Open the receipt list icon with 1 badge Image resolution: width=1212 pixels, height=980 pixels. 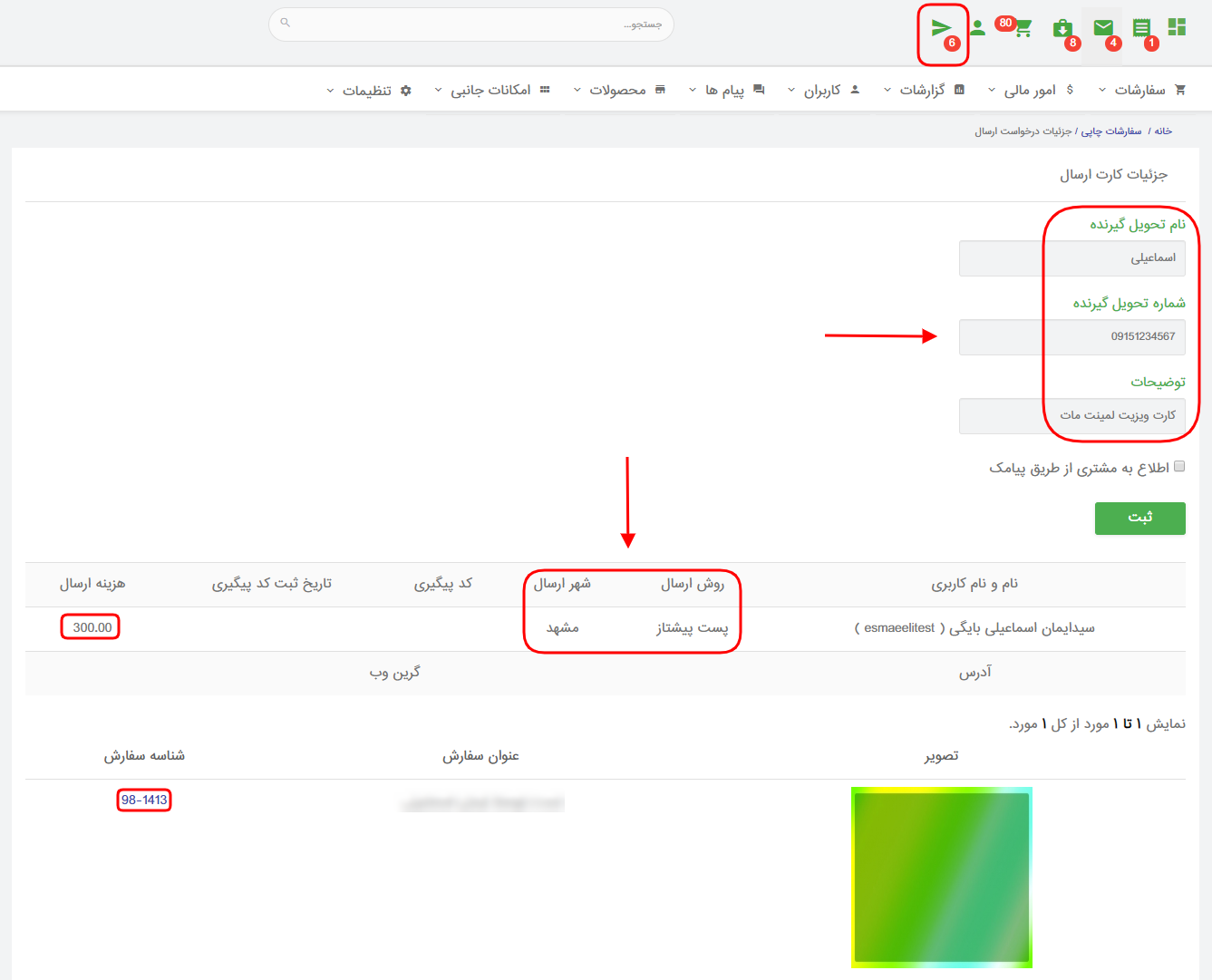pos(1141,28)
